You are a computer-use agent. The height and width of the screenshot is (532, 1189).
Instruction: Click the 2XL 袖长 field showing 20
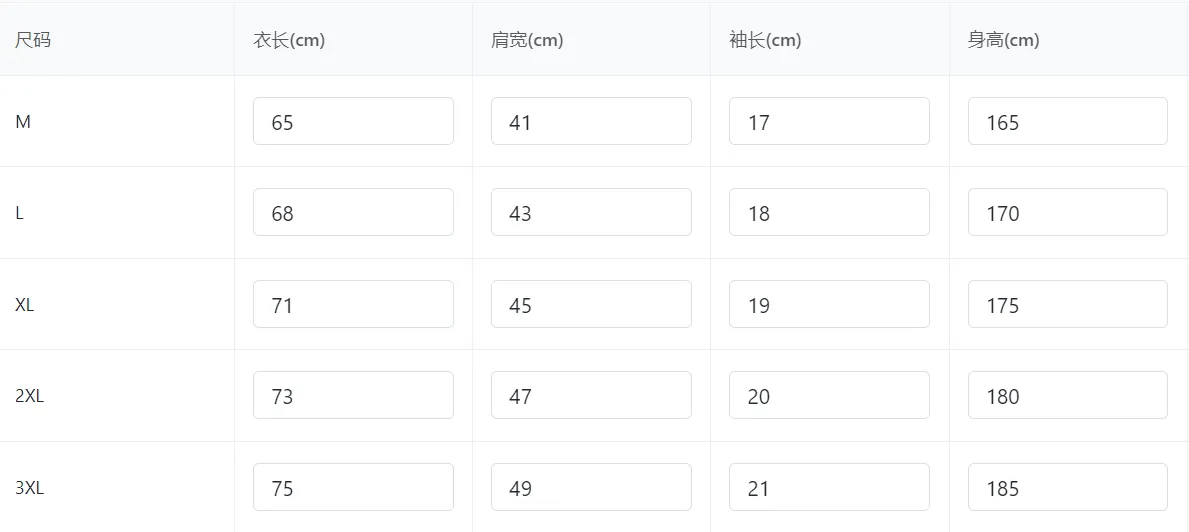(x=829, y=395)
